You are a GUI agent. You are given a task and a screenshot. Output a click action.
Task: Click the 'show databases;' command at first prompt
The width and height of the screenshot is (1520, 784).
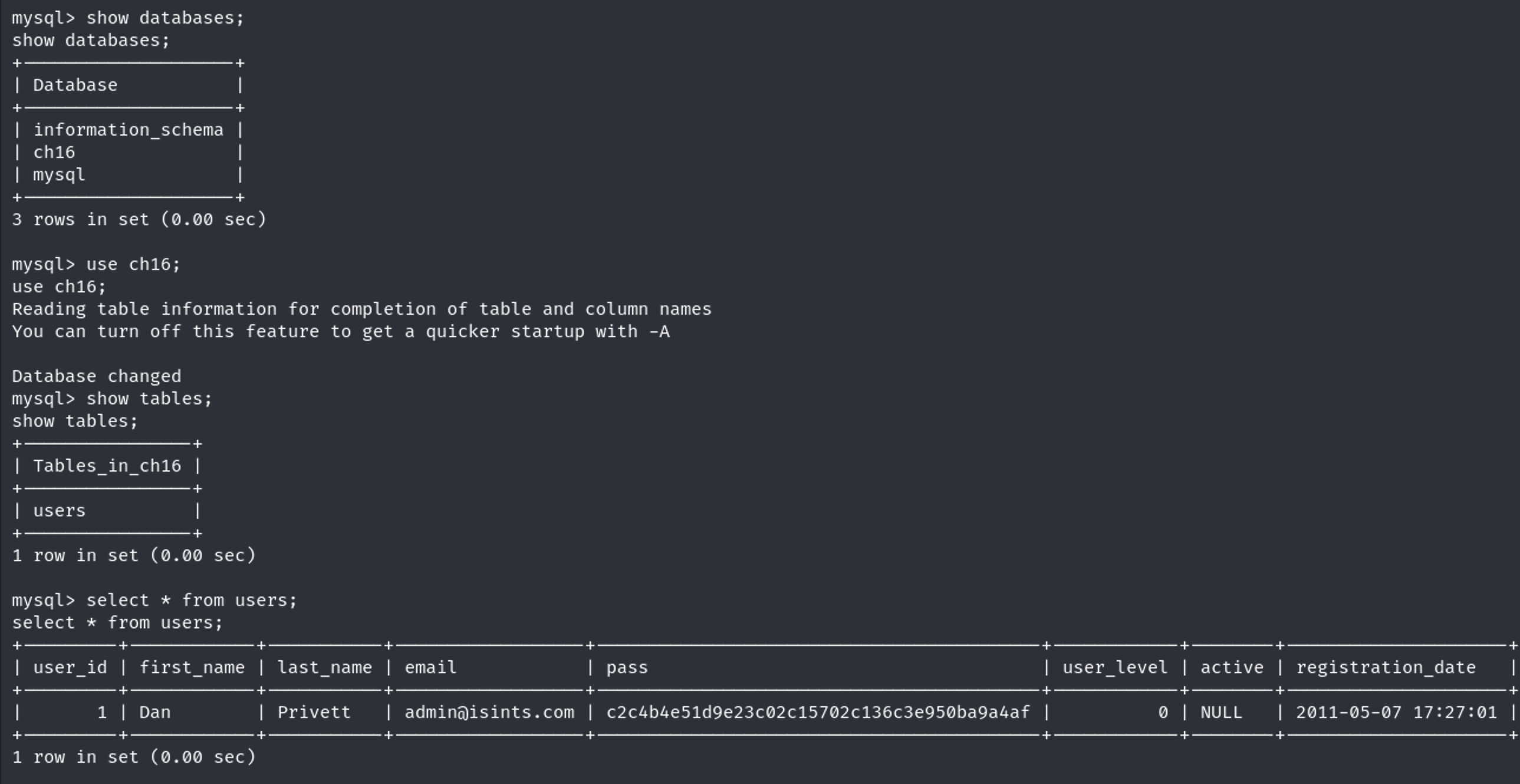coord(164,18)
